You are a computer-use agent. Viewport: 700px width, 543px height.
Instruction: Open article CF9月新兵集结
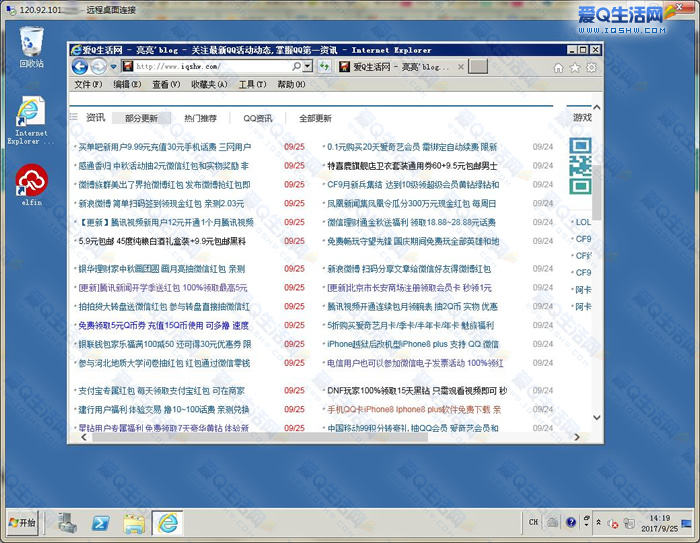(413, 184)
